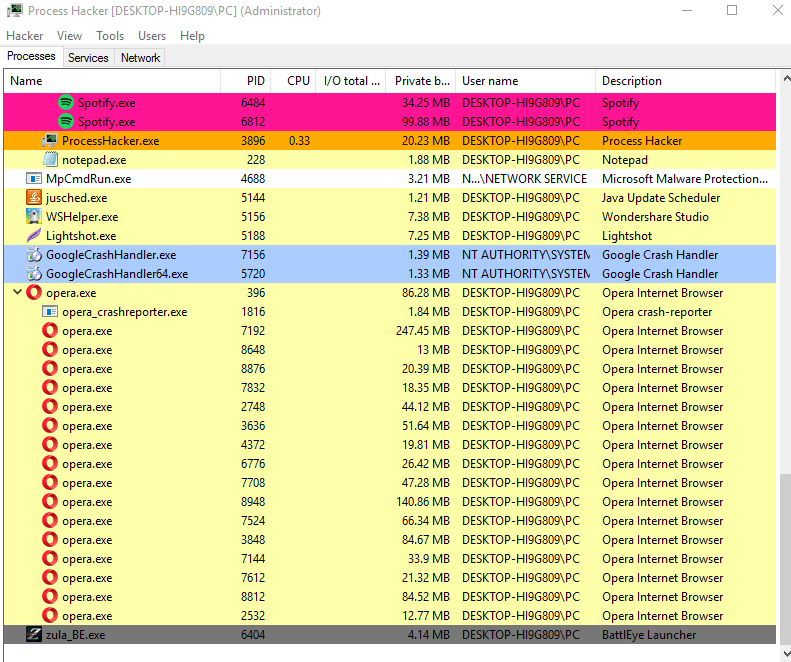The width and height of the screenshot is (791, 662).
Task: Click the notepad.exe icon
Action: click(x=50, y=159)
